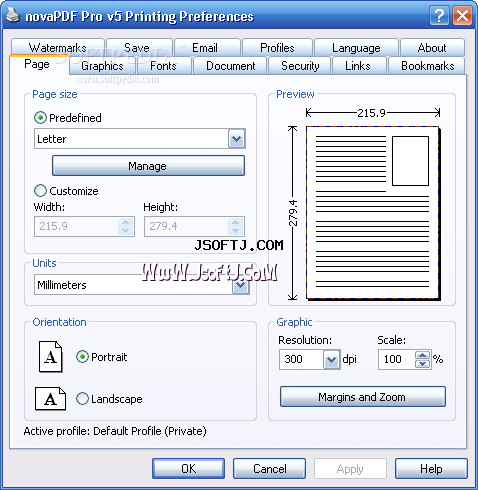Screen dimensions: 478x490
Task: Click the Apply button
Action: coord(350,469)
